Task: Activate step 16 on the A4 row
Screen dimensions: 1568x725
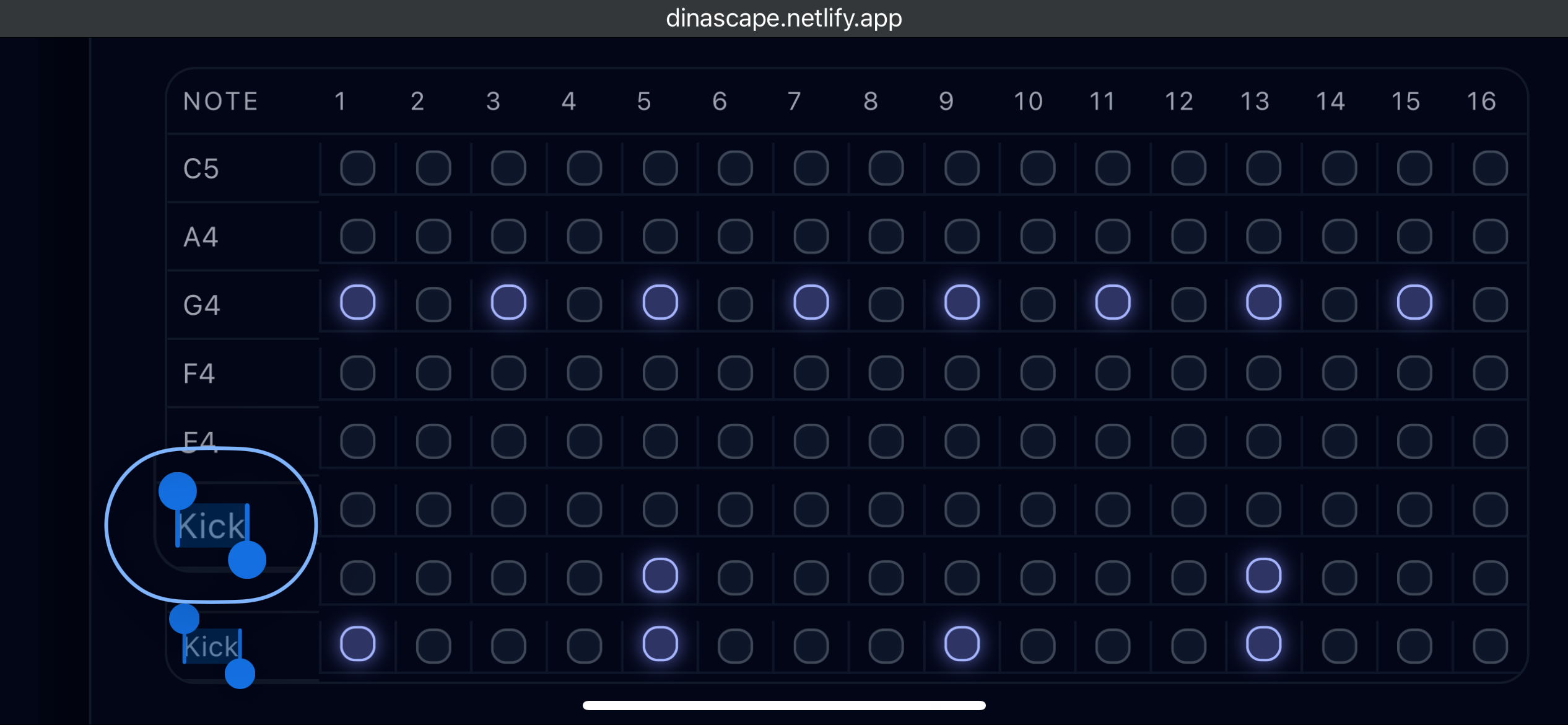Action: pos(1490,235)
